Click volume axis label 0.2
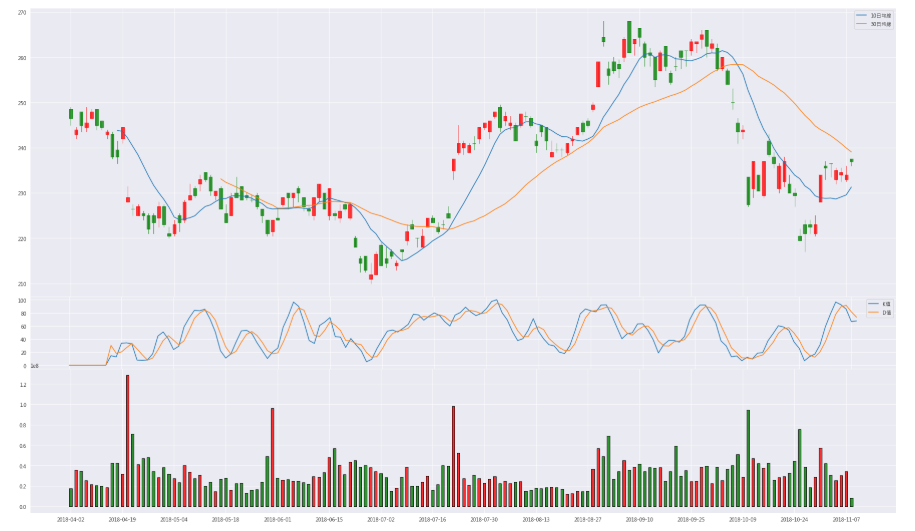 (23, 487)
